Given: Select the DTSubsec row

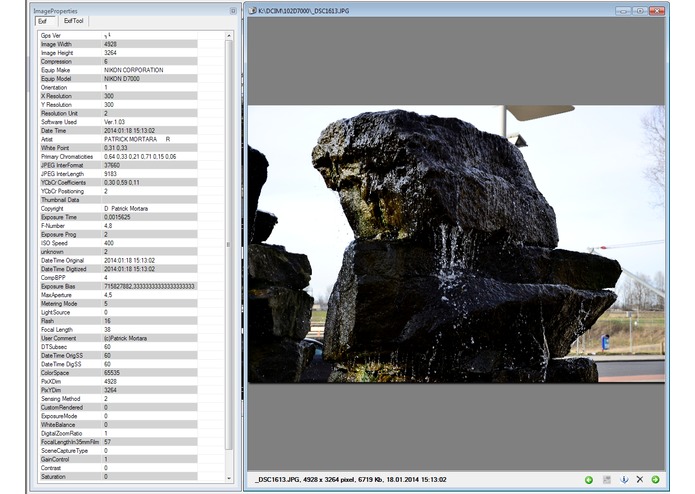Looking at the screenshot, I should (118, 346).
